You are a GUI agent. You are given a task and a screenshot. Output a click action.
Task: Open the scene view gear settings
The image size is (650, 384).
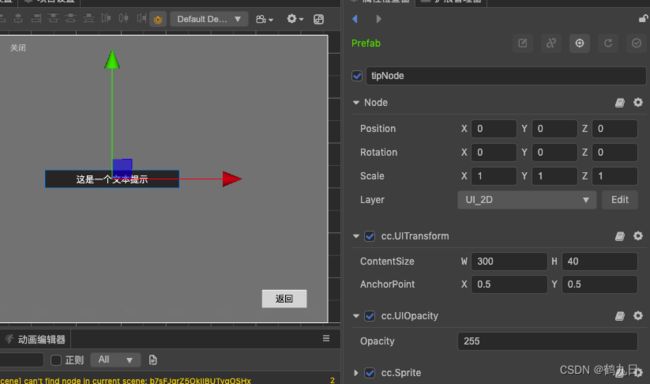[x=295, y=19]
